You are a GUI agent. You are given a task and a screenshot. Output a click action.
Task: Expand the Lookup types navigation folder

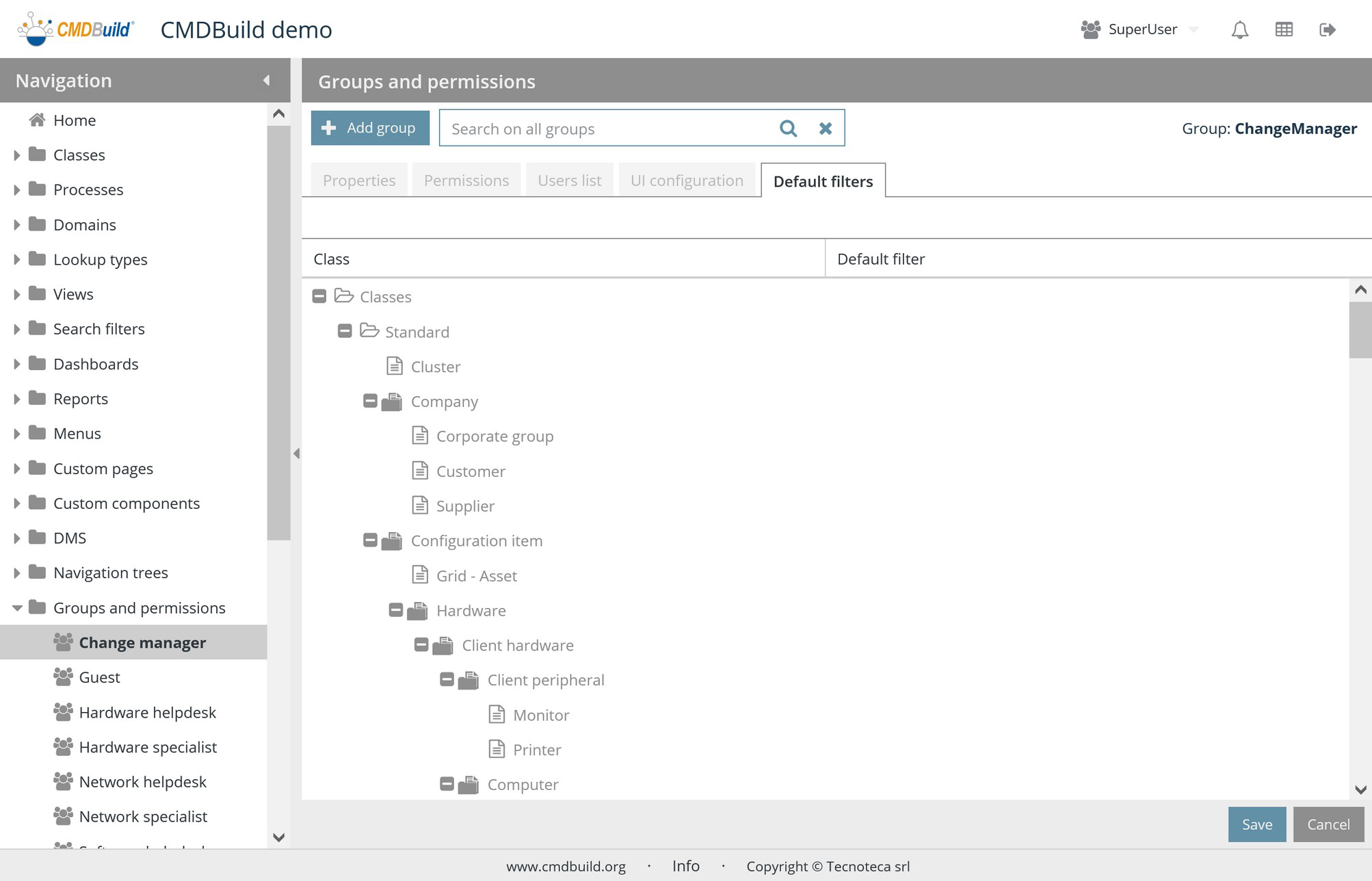[17, 260]
